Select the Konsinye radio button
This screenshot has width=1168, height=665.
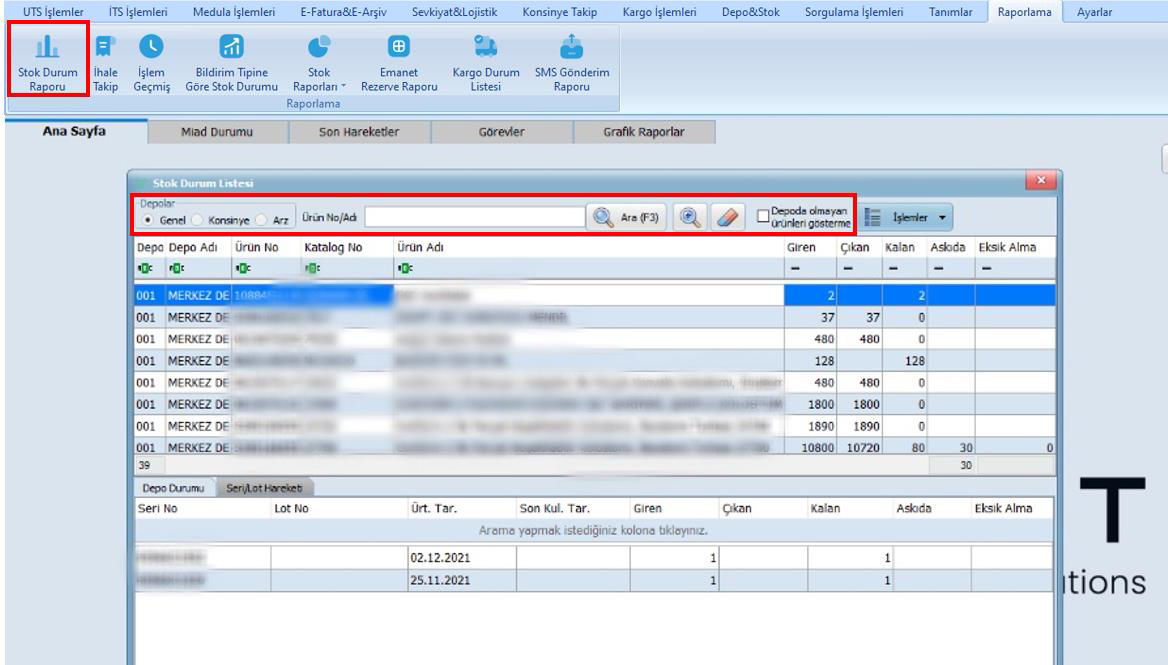(x=197, y=219)
